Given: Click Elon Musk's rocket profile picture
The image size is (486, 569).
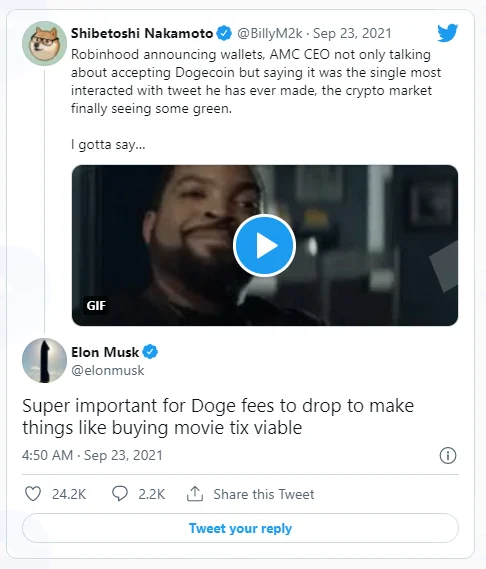Looking at the screenshot, I should click(x=44, y=360).
